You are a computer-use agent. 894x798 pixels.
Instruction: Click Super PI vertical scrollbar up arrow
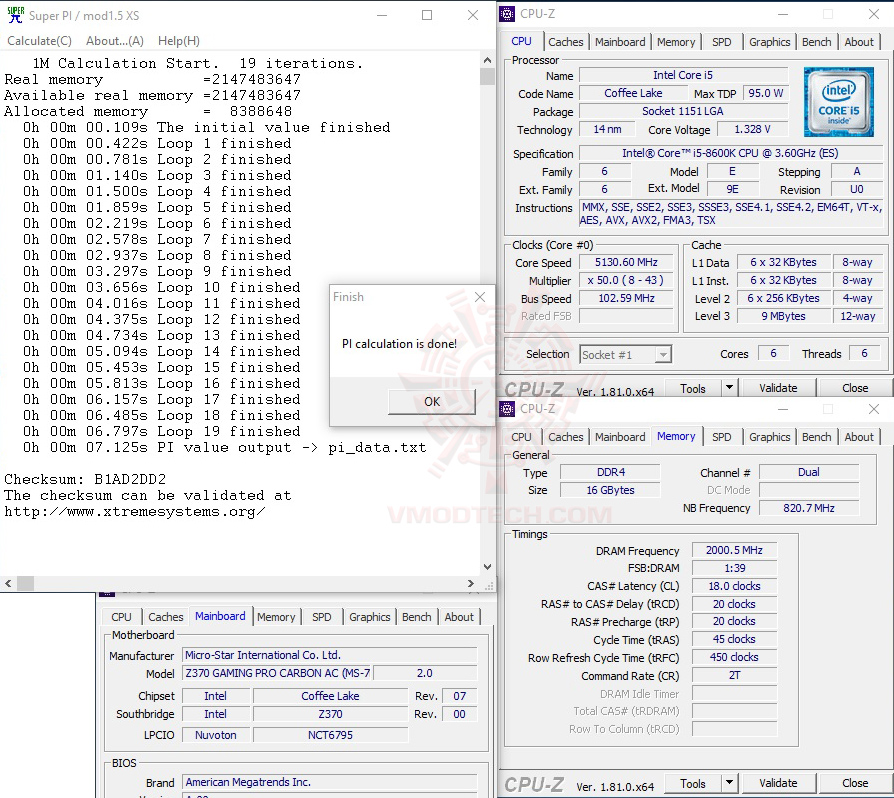487,60
